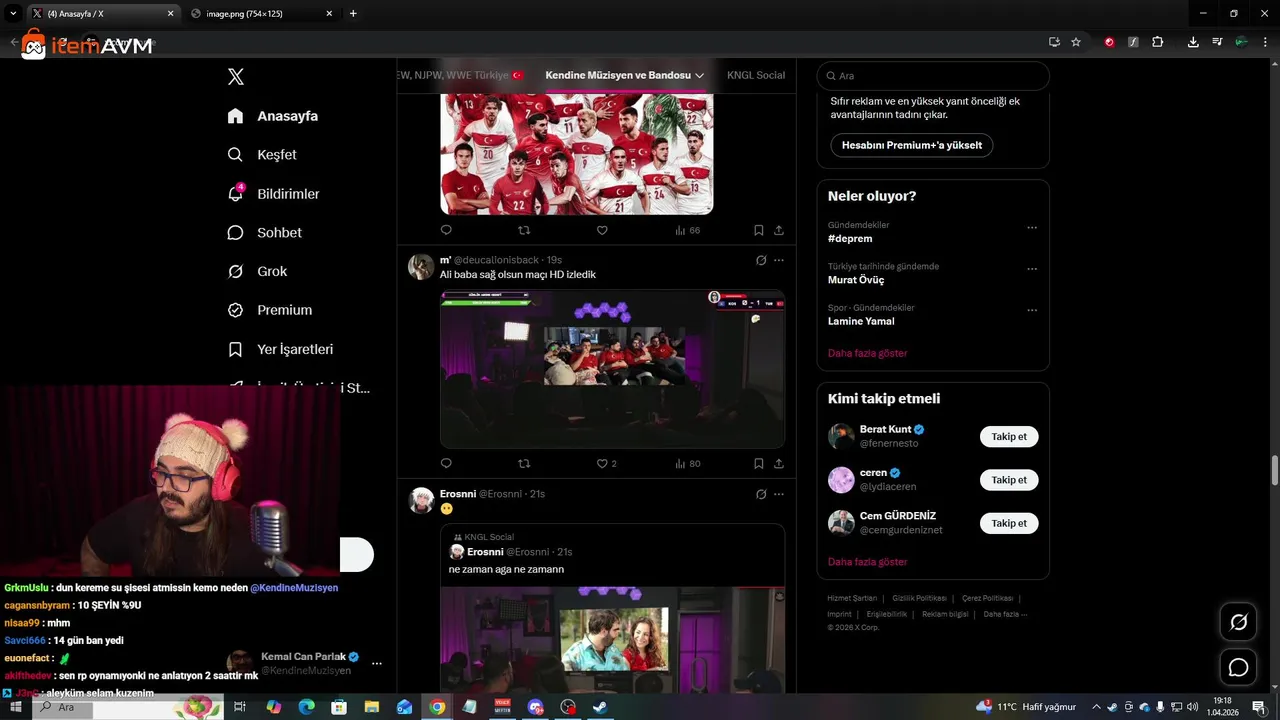Screen dimensions: 1280x720
Task: Open Chrome three-dot menu
Action: click(1266, 42)
